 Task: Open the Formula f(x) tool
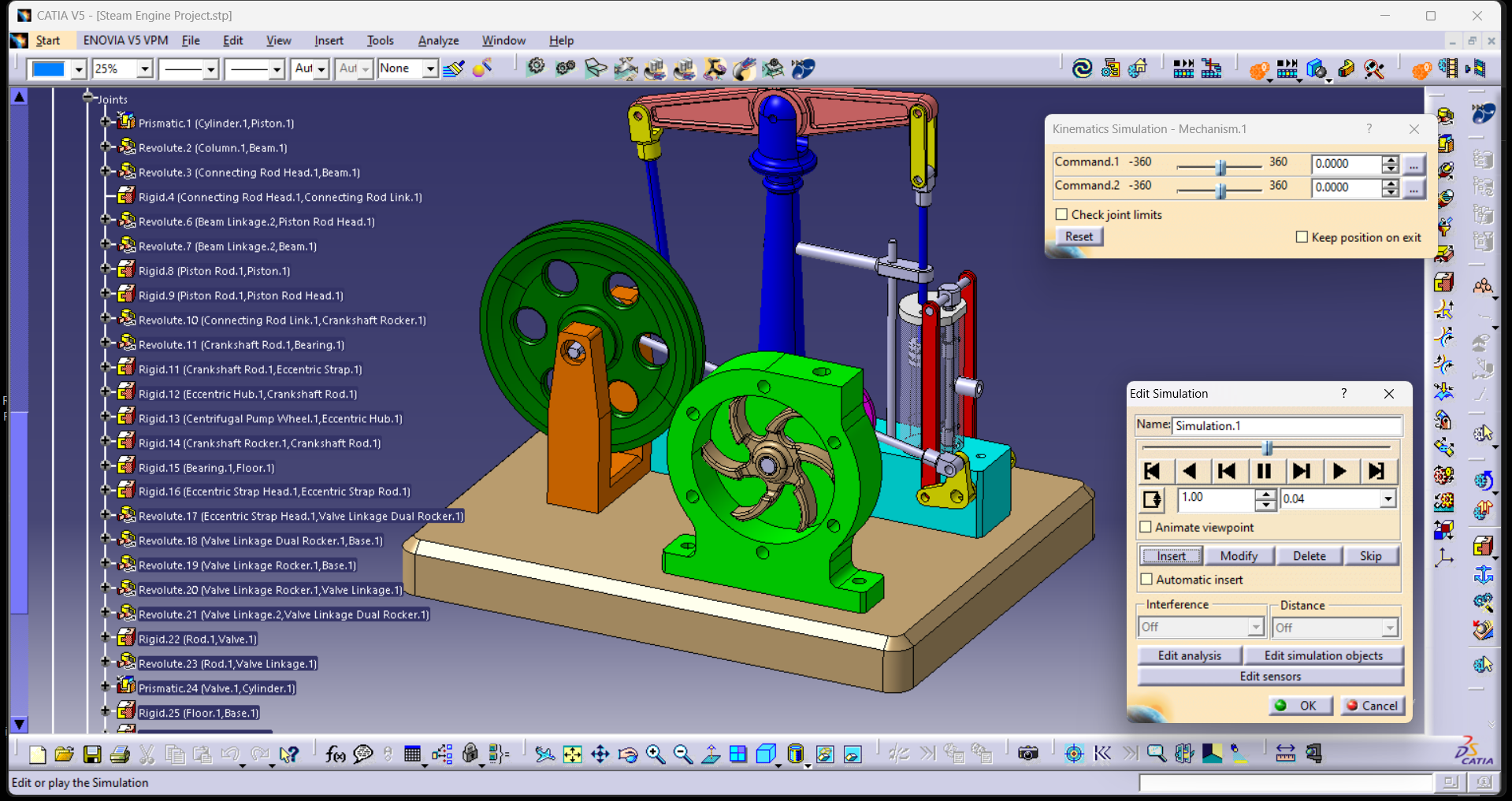tap(335, 755)
